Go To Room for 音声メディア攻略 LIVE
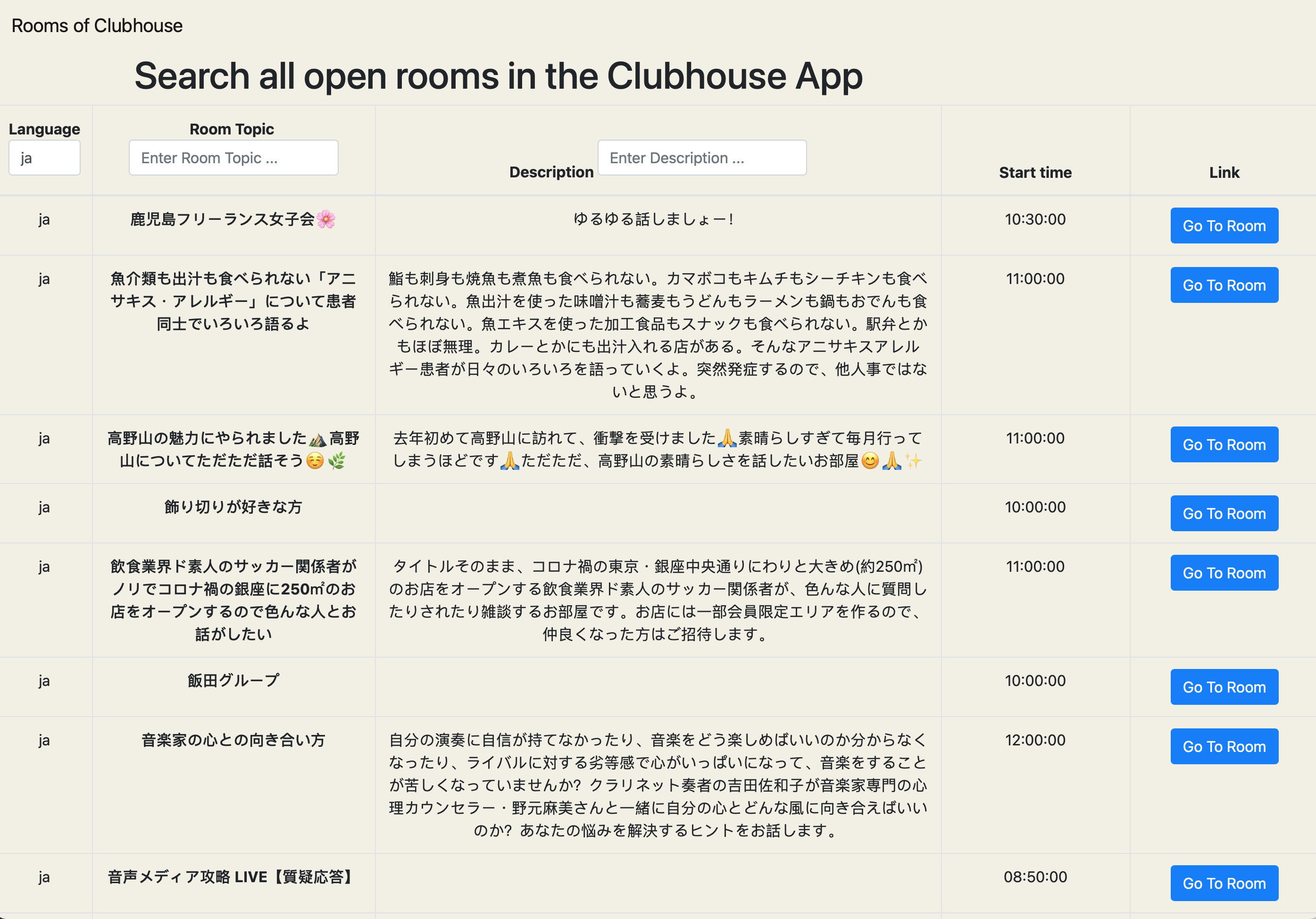The width and height of the screenshot is (1316, 919). pyautogui.click(x=1224, y=884)
